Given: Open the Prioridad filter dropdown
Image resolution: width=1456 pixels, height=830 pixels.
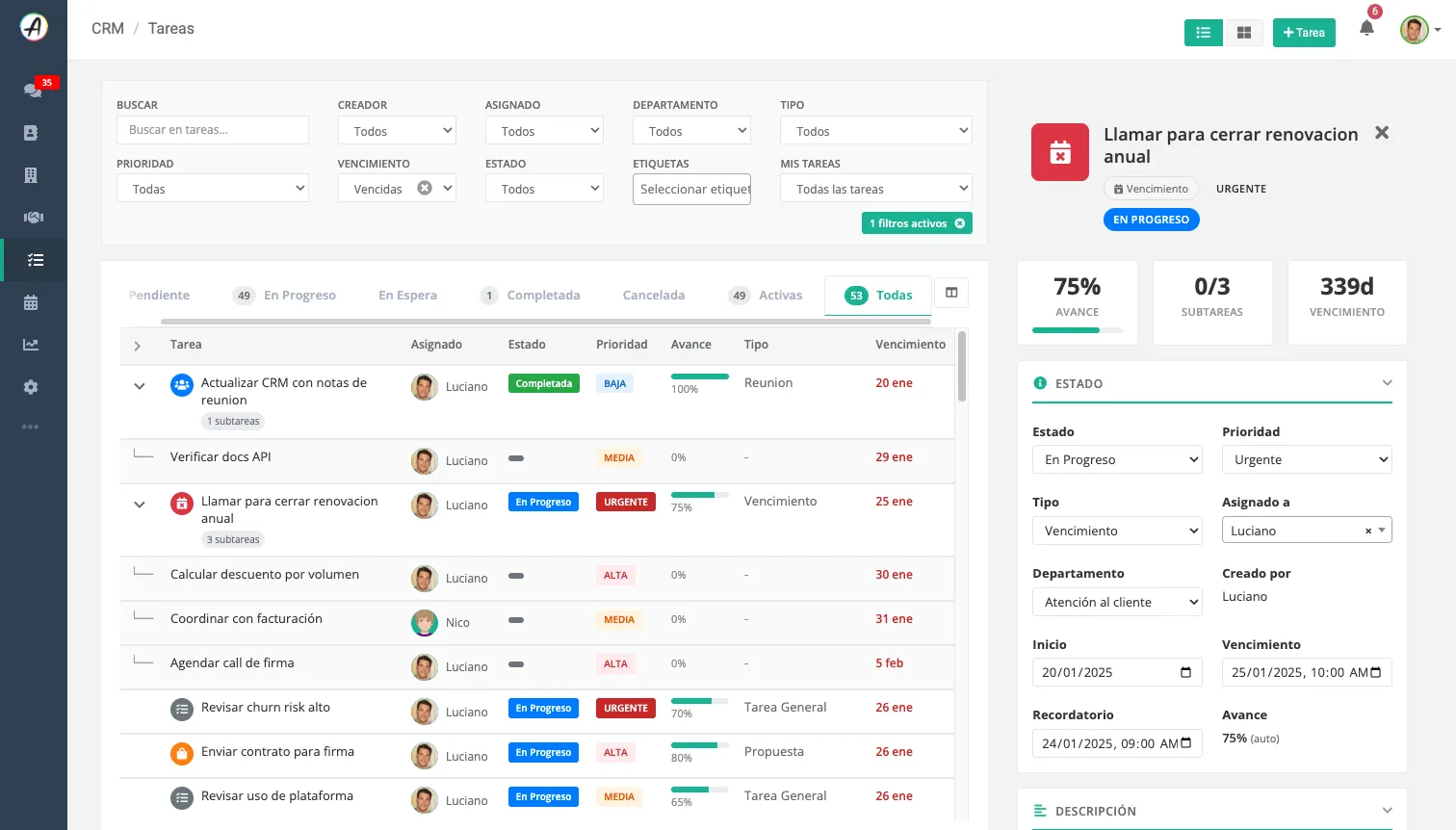Looking at the screenshot, I should [213, 189].
